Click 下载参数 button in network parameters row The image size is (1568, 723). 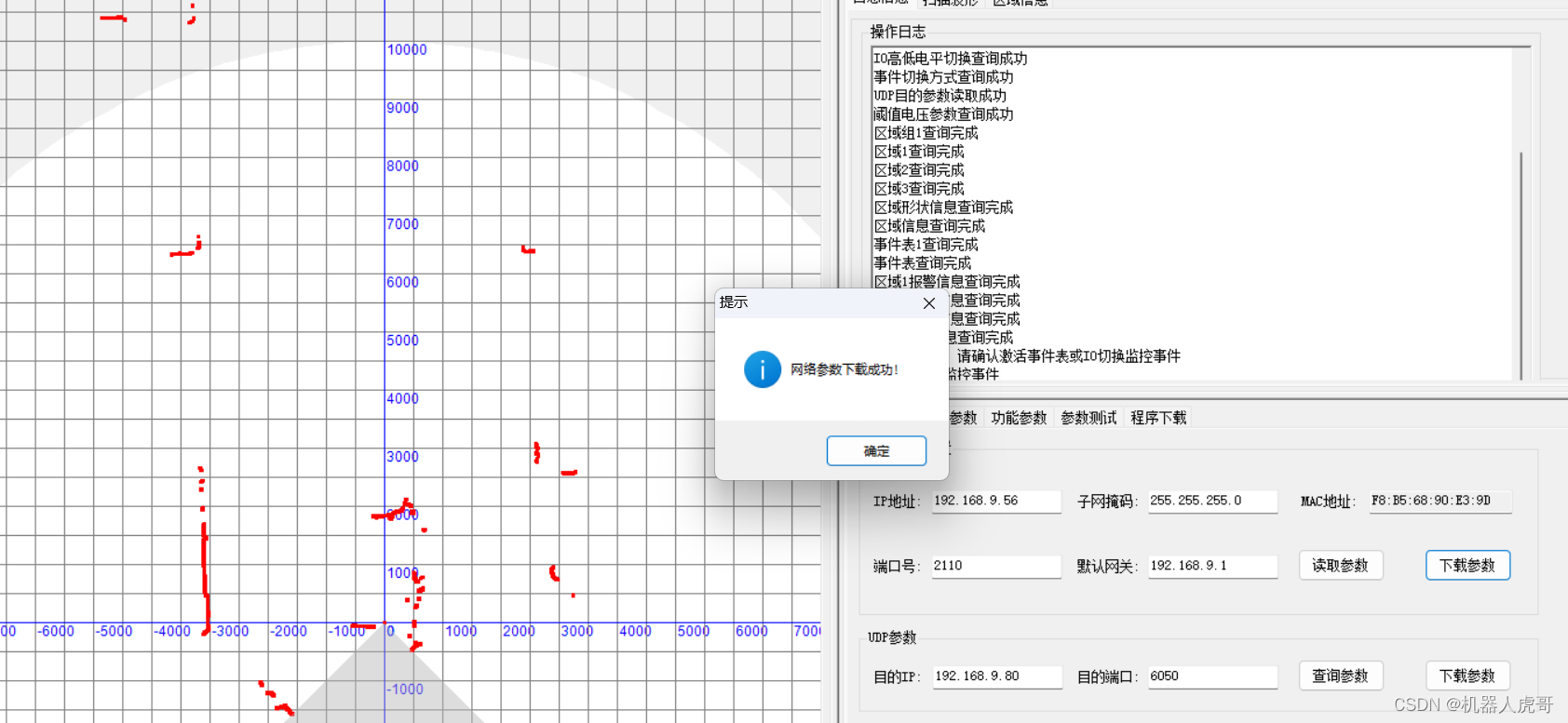tap(1467, 566)
